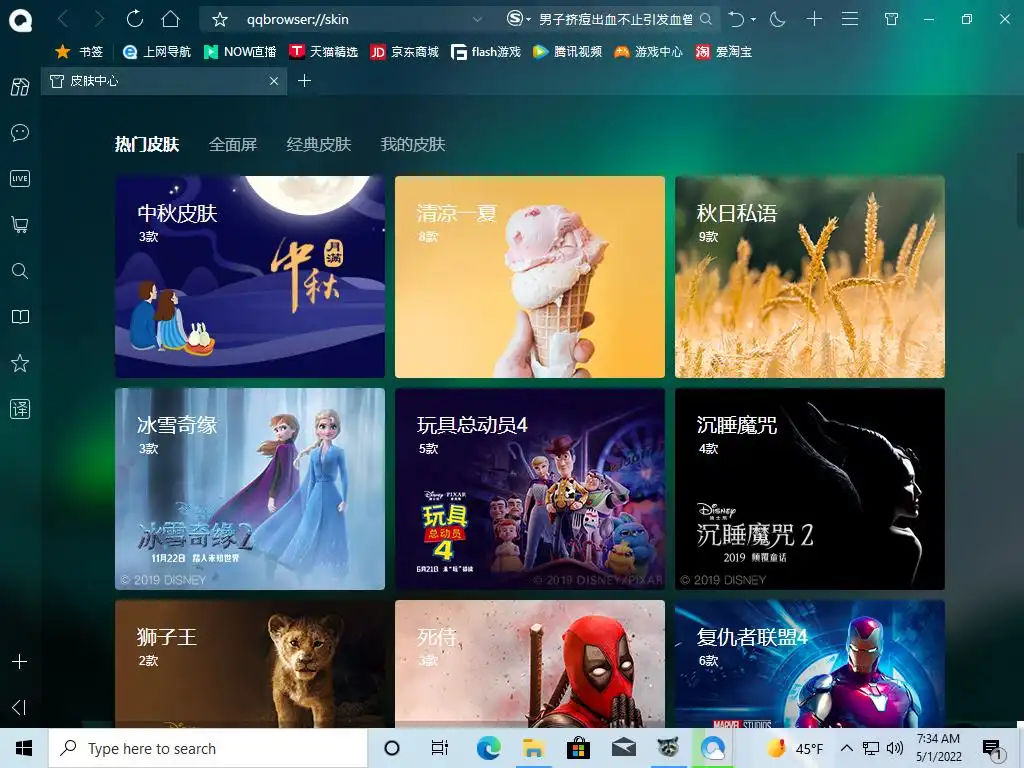Open Microsoft Edge from the taskbar

488,748
